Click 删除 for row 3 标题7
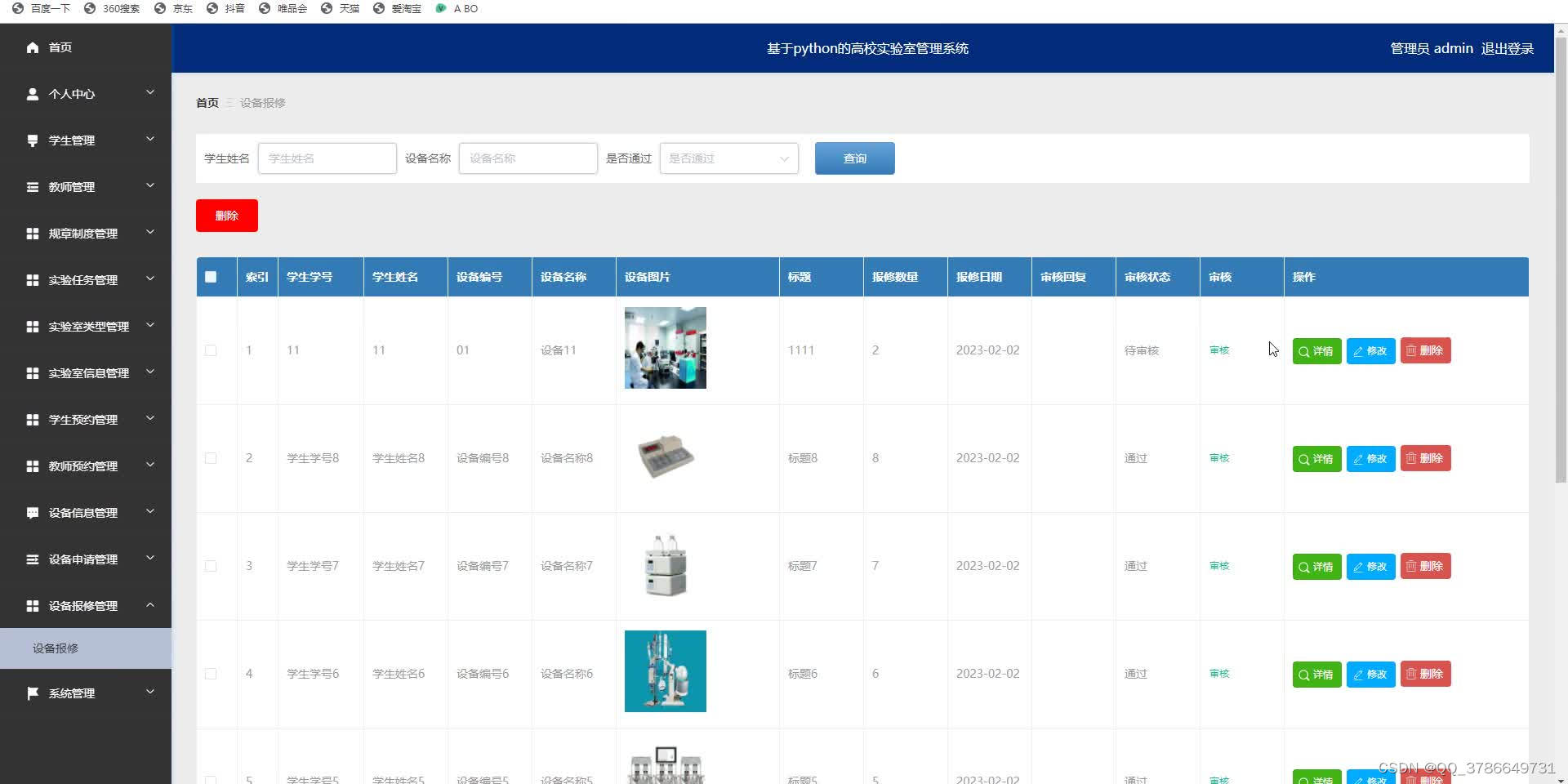 pos(1425,566)
